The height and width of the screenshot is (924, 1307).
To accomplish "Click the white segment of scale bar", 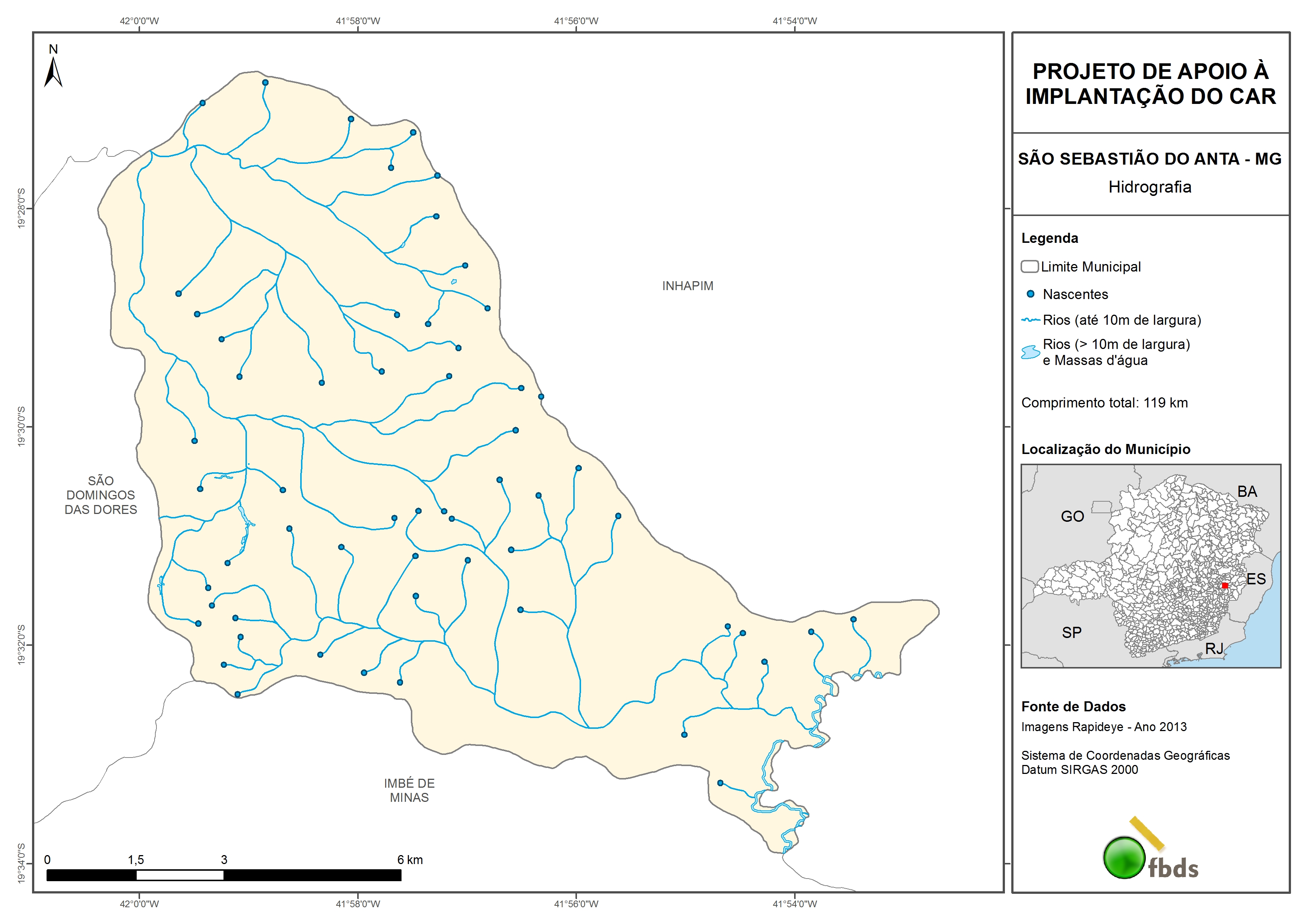I will click(x=180, y=875).
